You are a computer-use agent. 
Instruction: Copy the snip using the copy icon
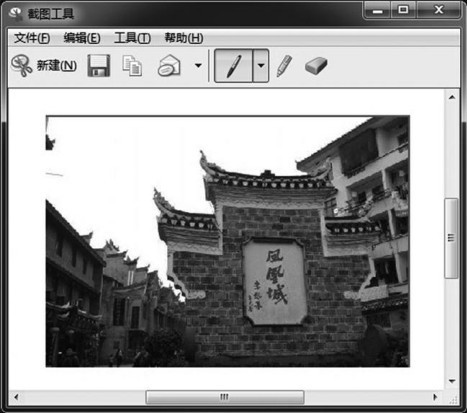pyautogui.click(x=132, y=66)
